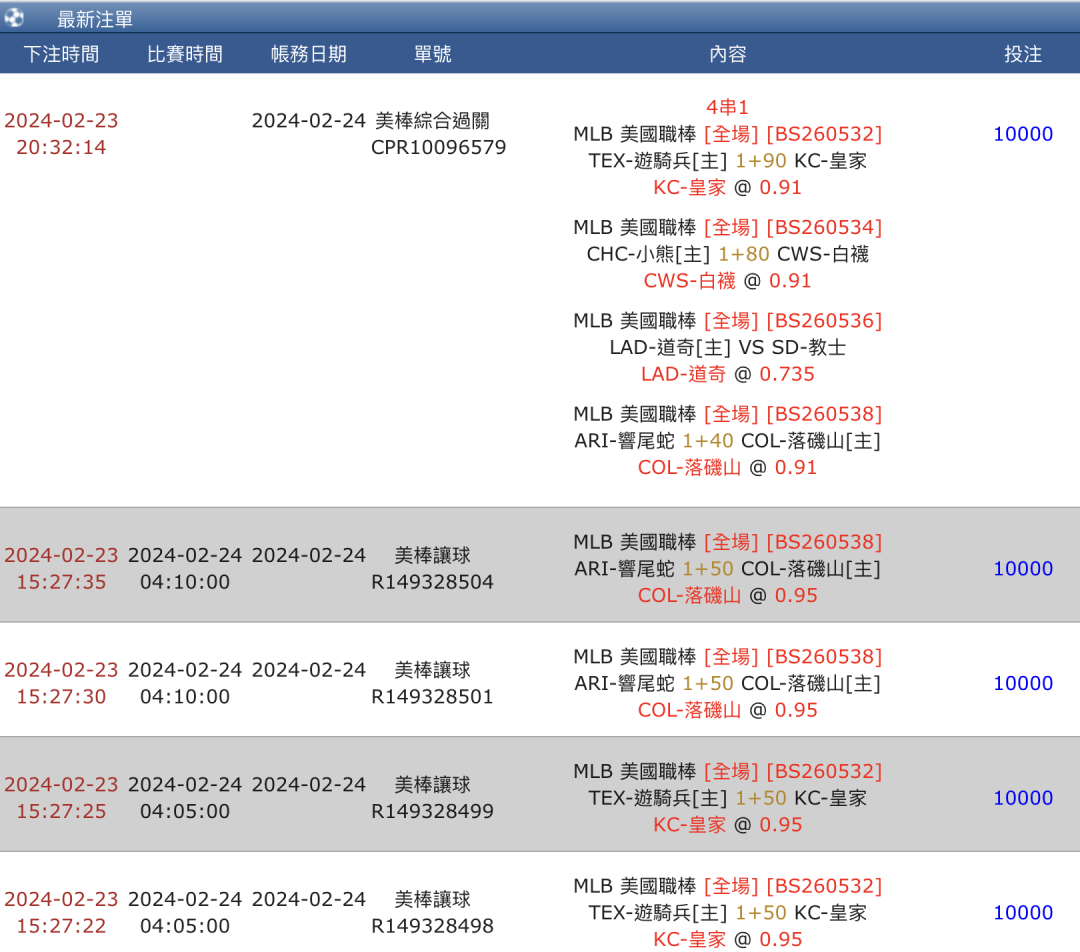Viewport: 1080px width, 952px height.
Task: Click the 10000 stake for bet R149328498
Action: pos(1023,913)
